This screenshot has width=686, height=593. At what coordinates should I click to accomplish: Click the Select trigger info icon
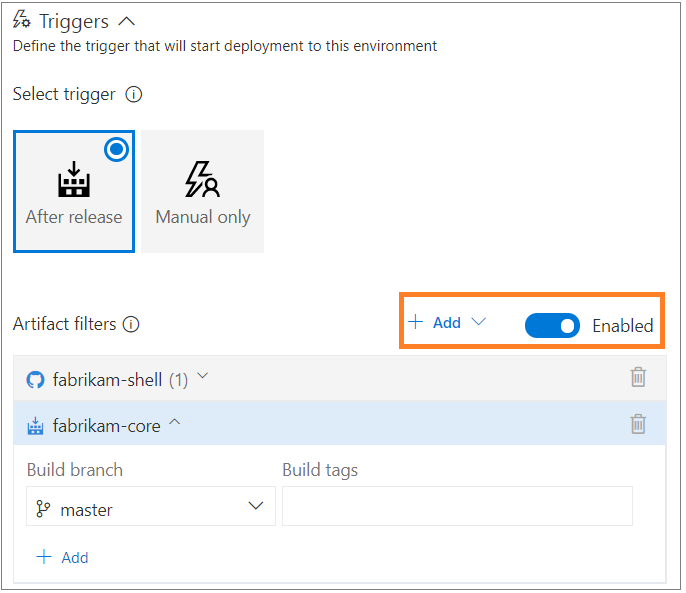point(134,95)
